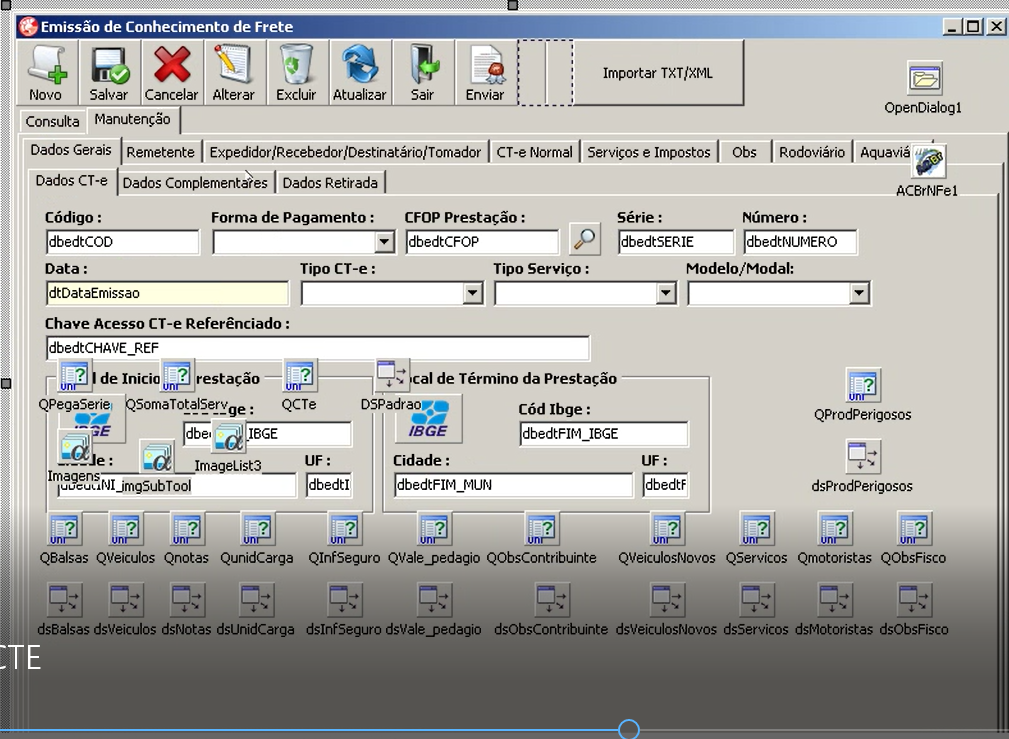Image resolution: width=1009 pixels, height=739 pixels.
Task: Expand the Modelo/Modal combo box
Action: 858,294
